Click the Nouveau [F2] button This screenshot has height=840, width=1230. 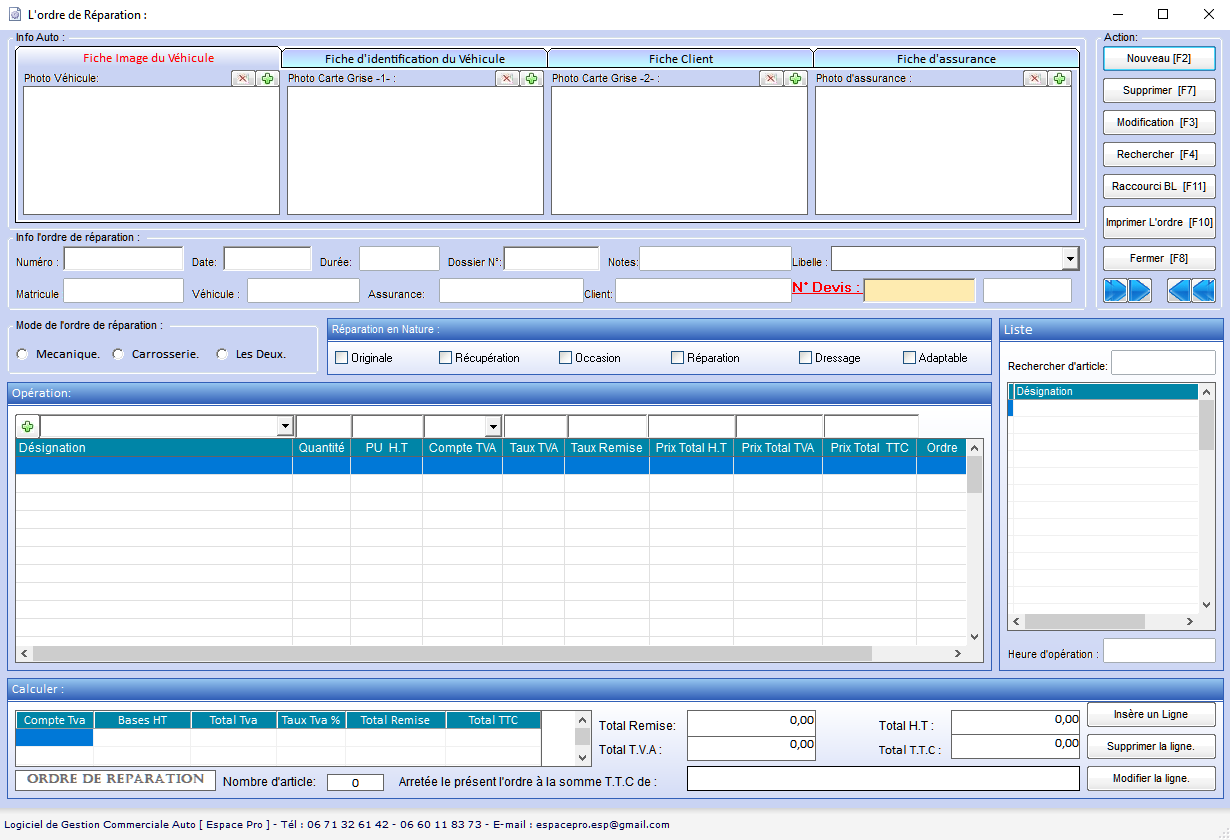point(1159,58)
